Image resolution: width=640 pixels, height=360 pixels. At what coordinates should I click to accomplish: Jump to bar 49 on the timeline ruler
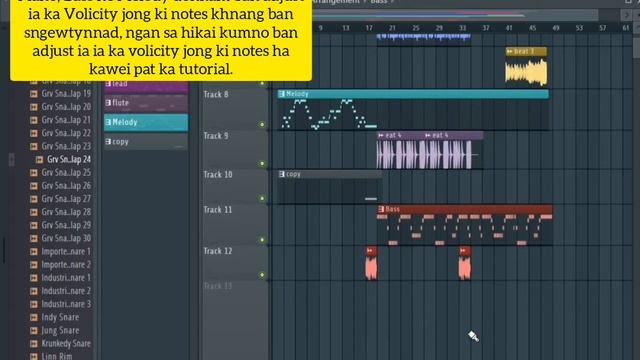click(x=556, y=28)
